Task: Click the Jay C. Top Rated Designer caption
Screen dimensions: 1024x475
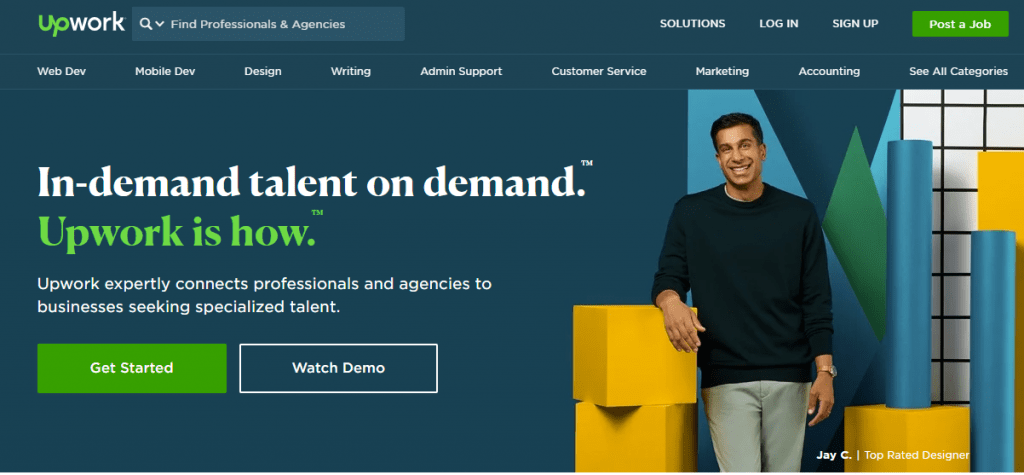Action: [x=892, y=455]
